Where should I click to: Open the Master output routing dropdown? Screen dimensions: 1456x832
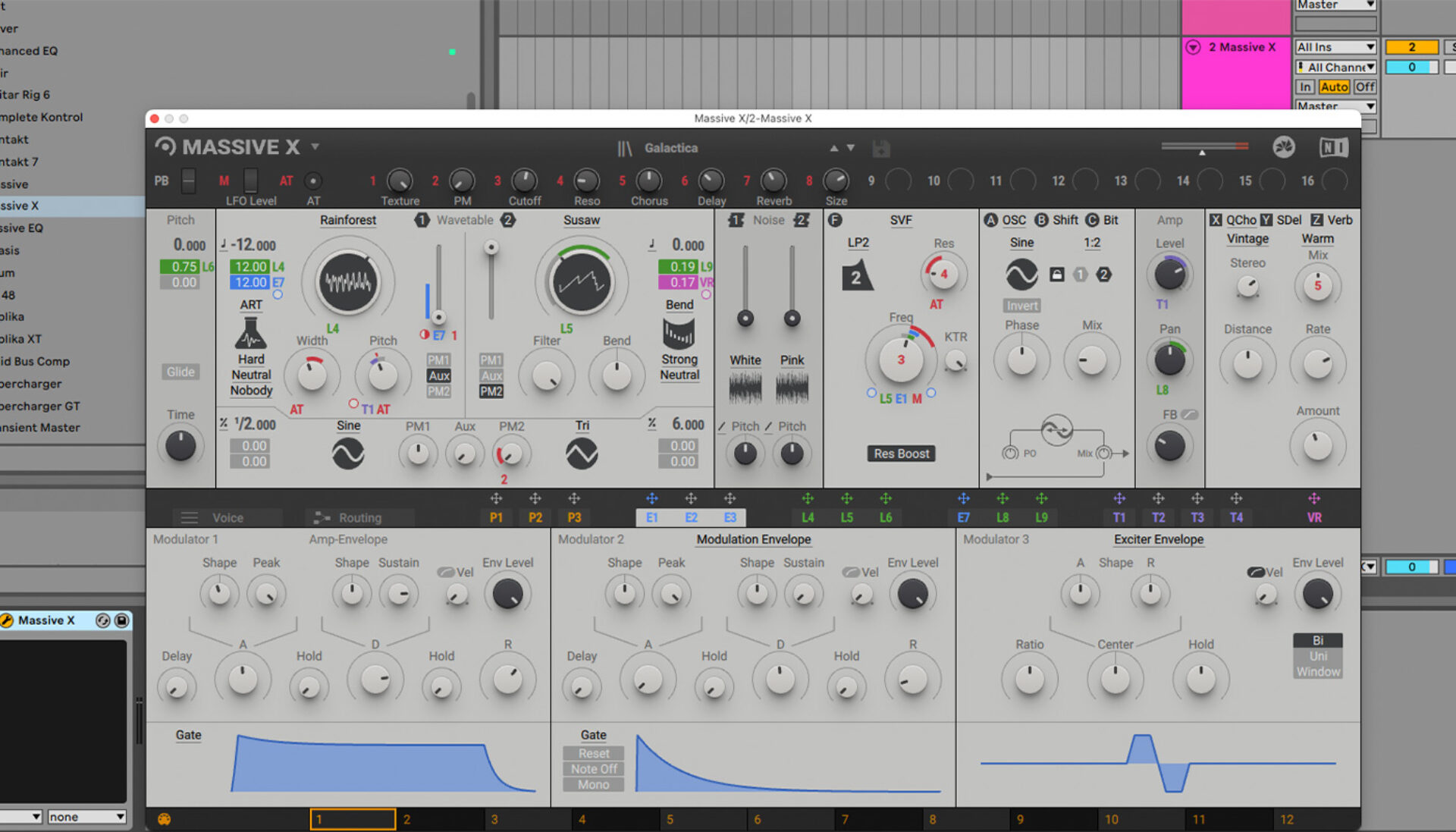point(1335,106)
